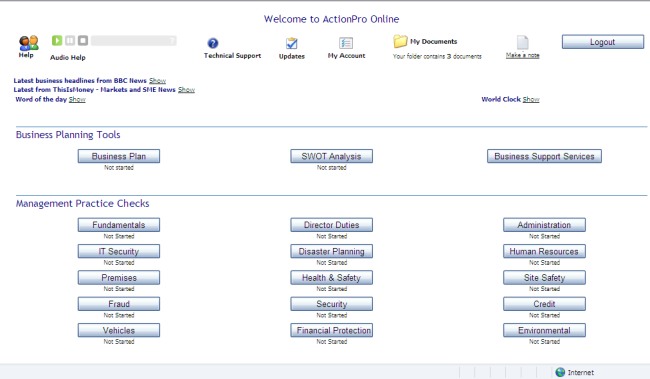The height and width of the screenshot is (379, 650).
Task: Start the Fundamentals check
Action: (x=119, y=225)
